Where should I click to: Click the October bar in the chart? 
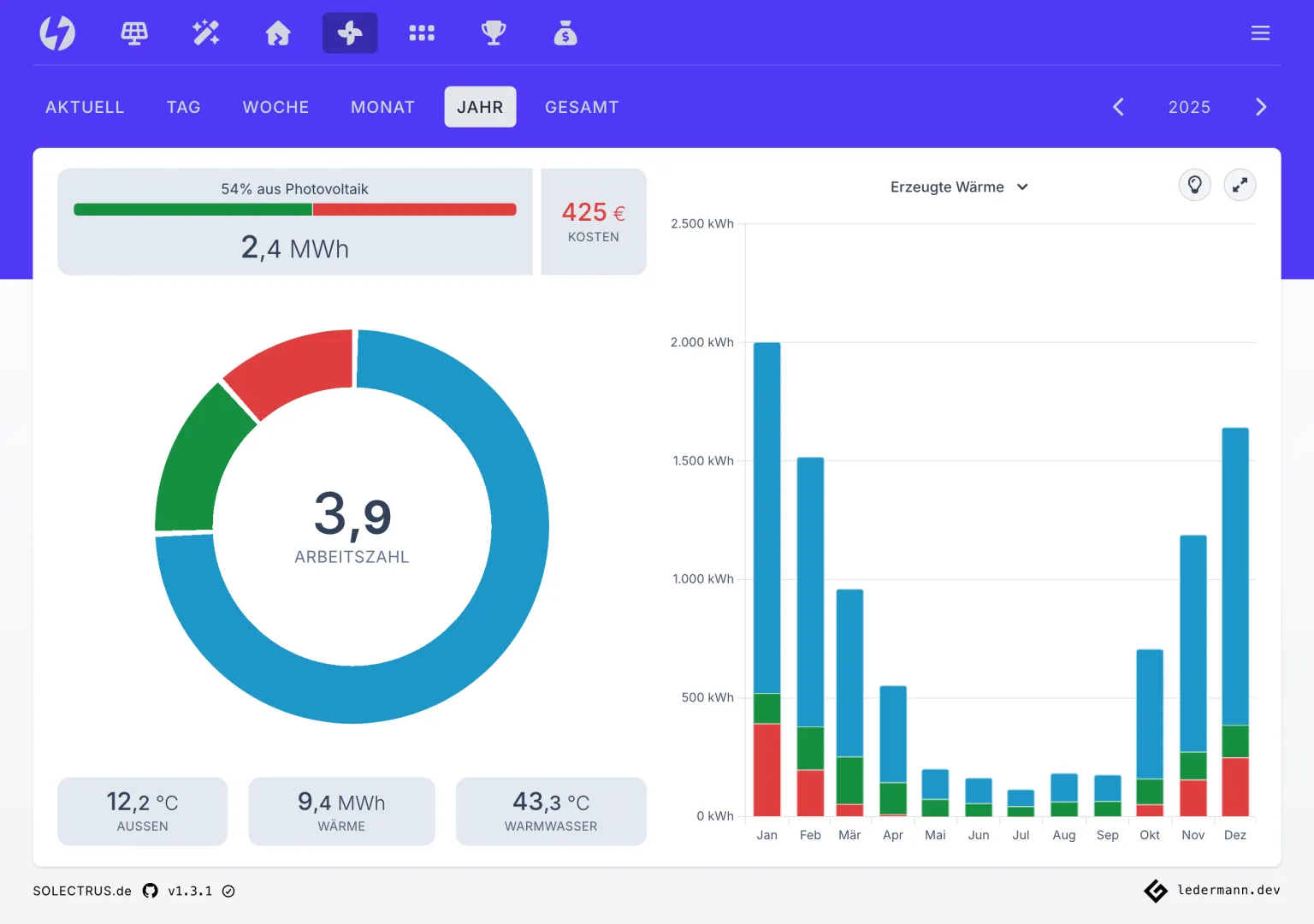[x=1150, y=732]
